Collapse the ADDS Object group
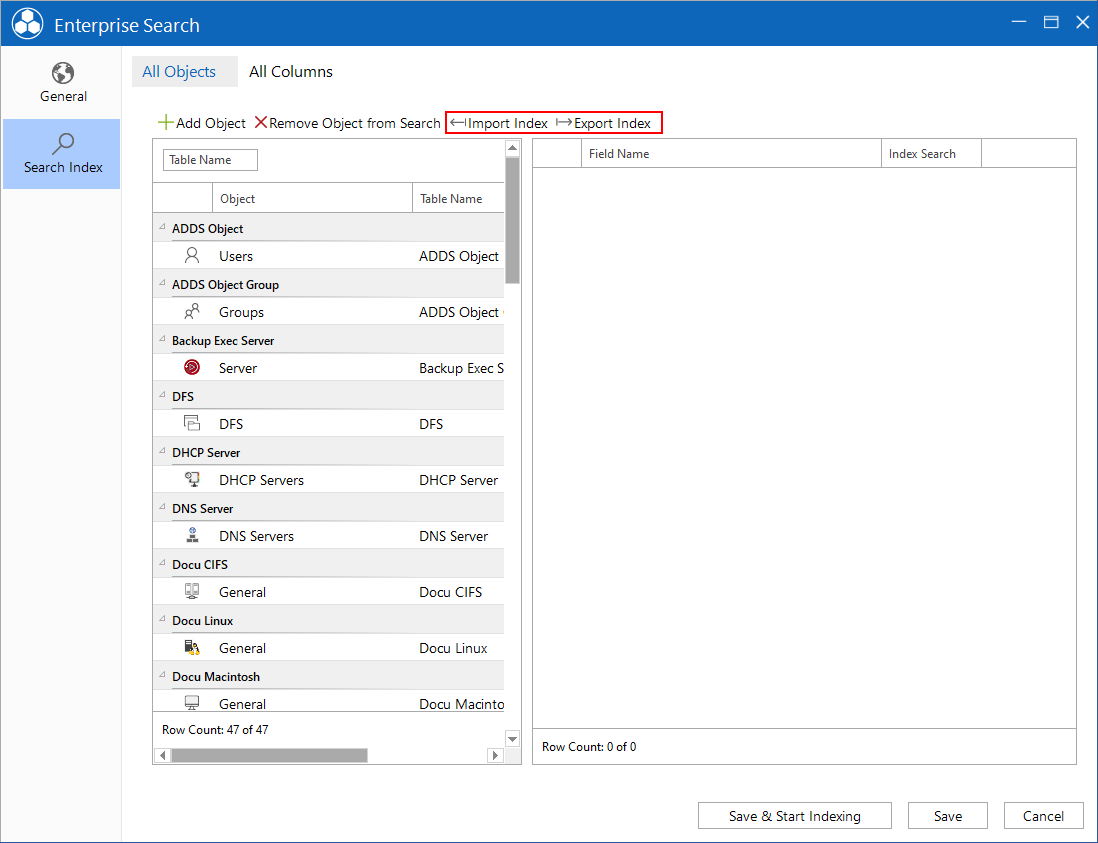This screenshot has height=843, width=1098. [x=162, y=228]
